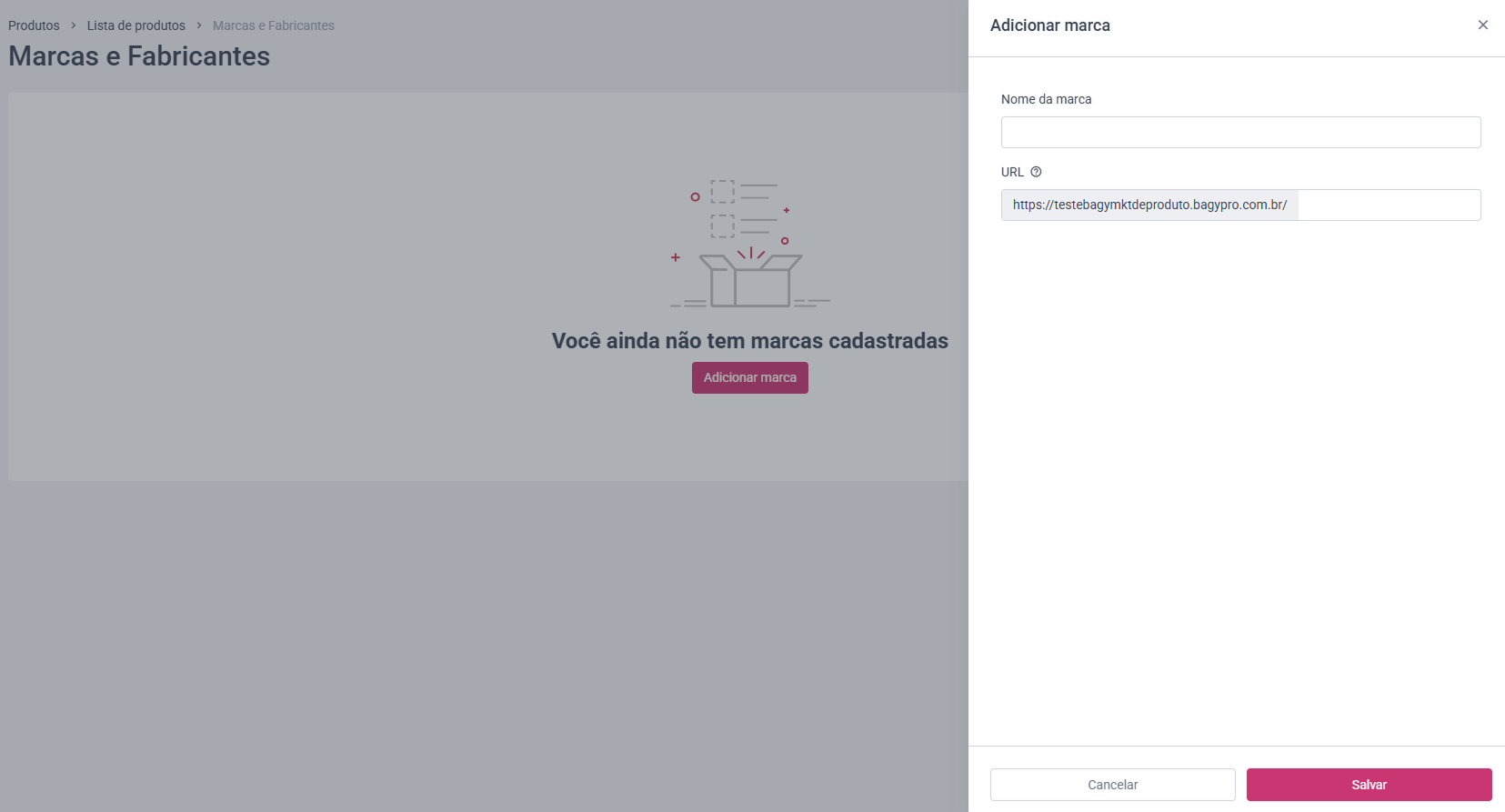
Task: Click the Nome da marca label
Action: 1046,99
